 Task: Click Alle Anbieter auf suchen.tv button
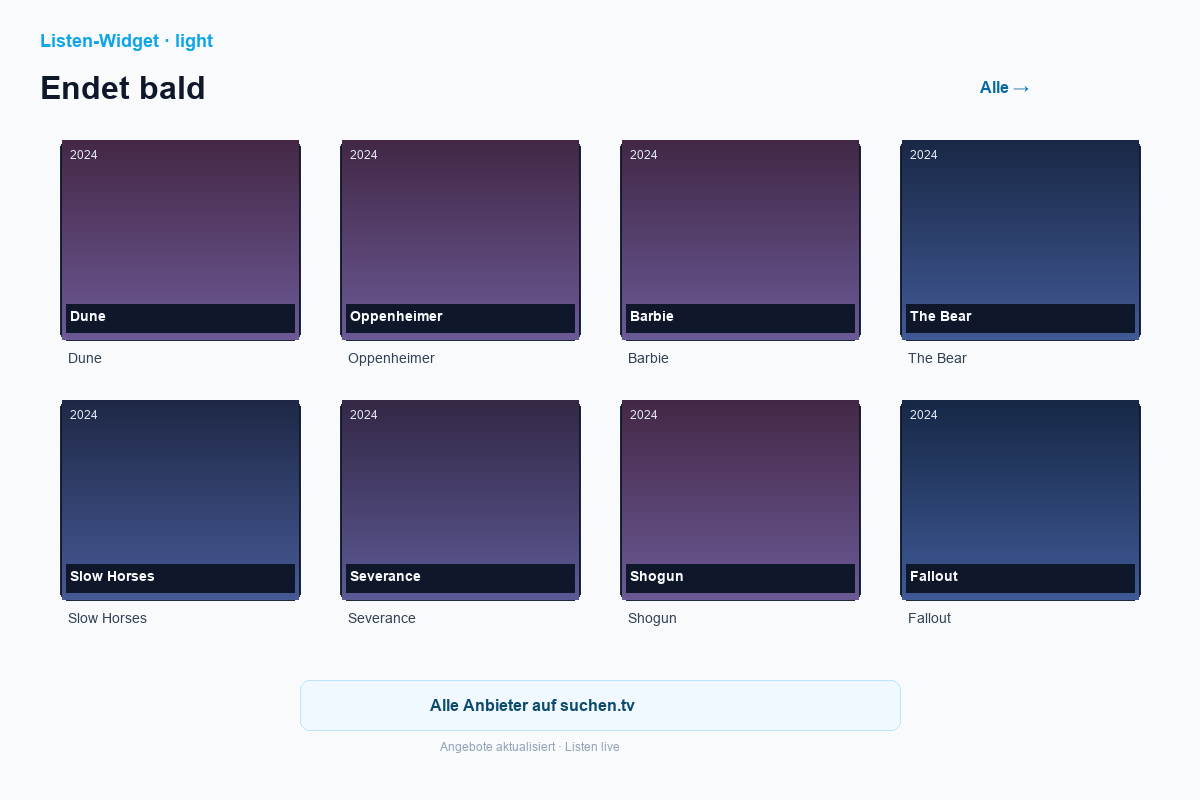pos(600,705)
